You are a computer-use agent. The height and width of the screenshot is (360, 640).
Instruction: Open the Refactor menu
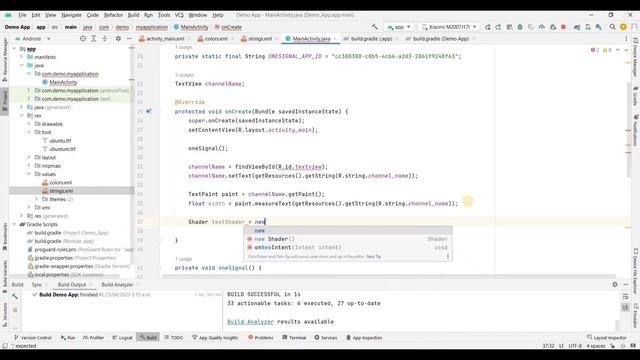113,15
